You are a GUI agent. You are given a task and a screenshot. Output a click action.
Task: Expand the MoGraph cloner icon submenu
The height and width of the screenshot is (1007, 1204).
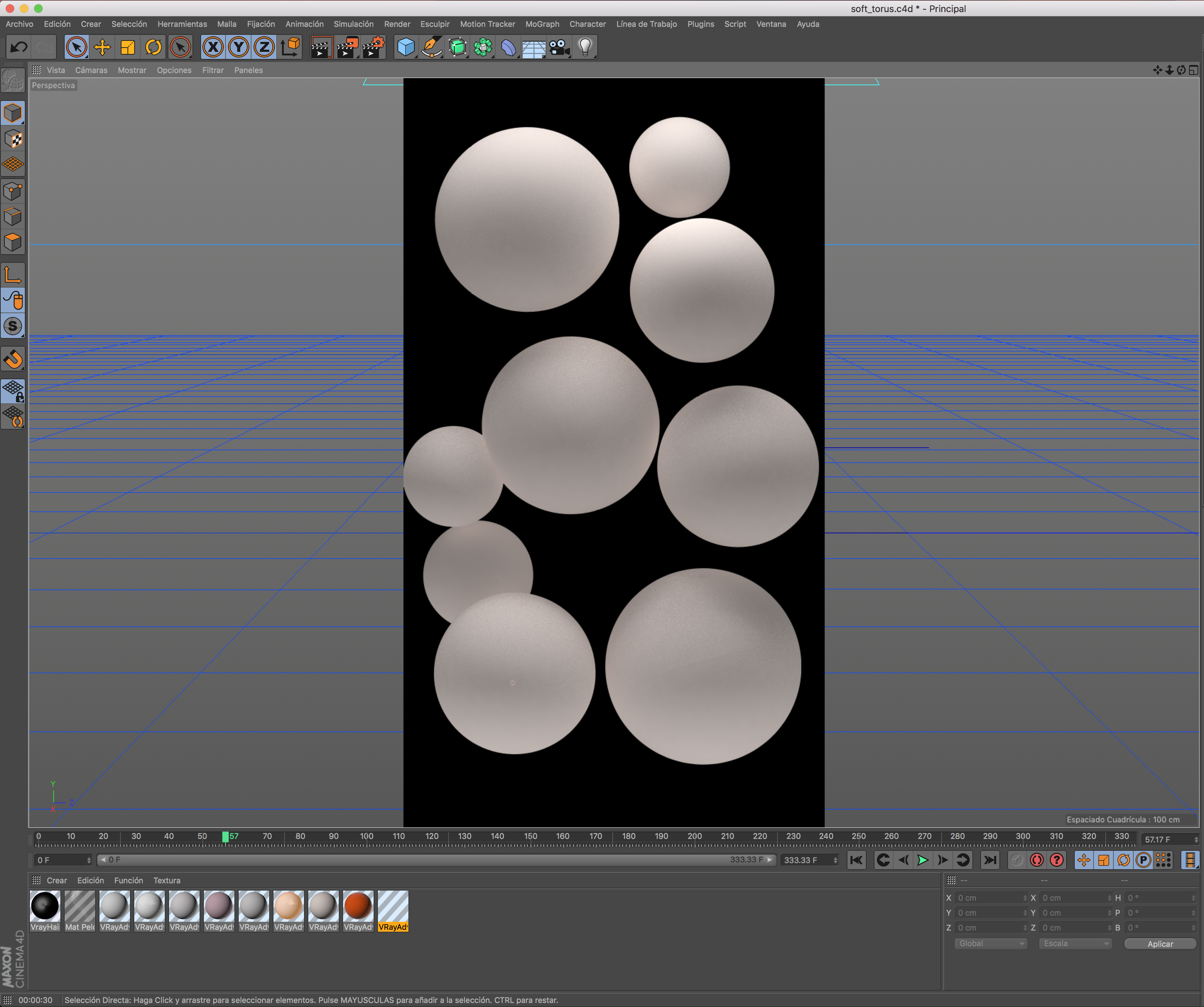click(483, 48)
